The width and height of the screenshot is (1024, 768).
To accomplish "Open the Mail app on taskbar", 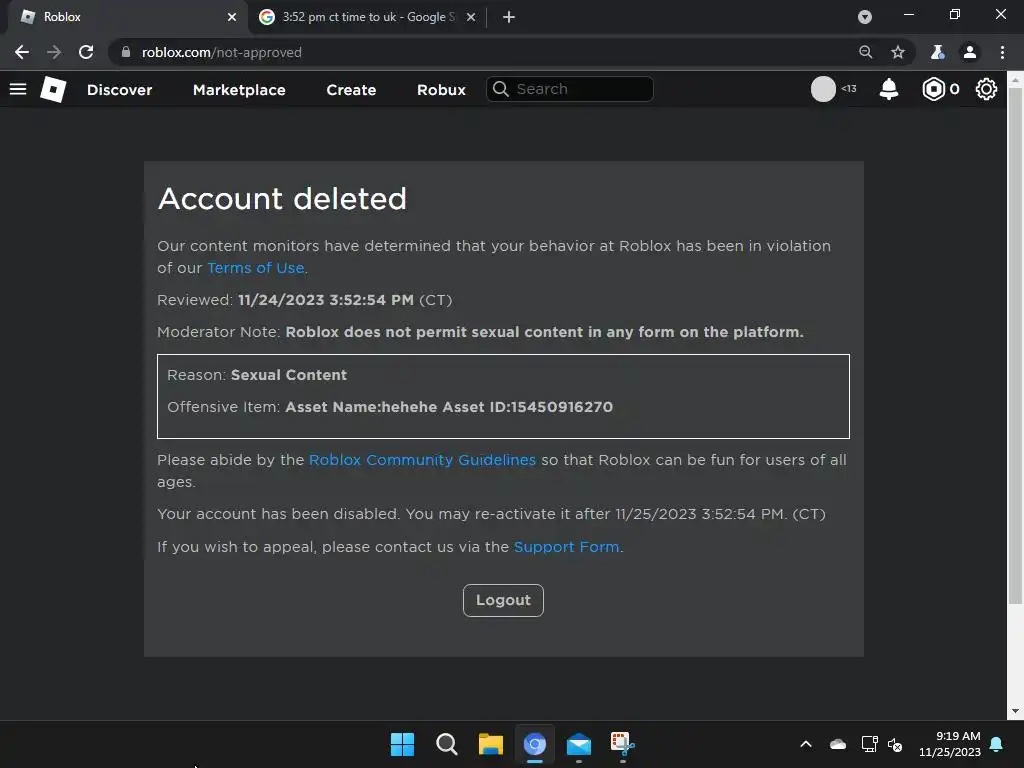I will tap(579, 744).
